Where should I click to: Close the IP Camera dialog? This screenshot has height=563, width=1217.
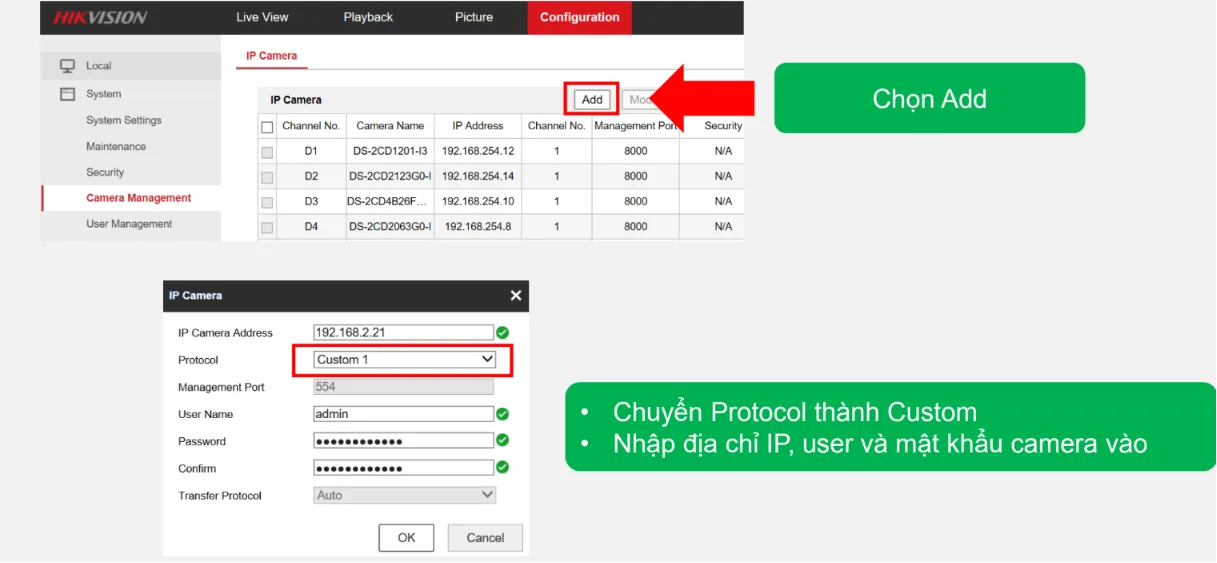[516, 296]
